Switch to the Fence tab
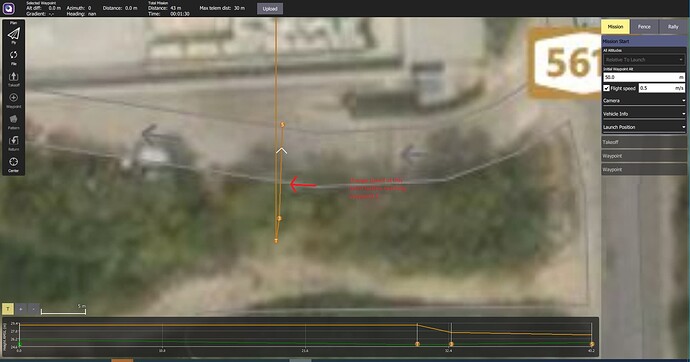The height and width of the screenshot is (362, 690). [x=644, y=26]
